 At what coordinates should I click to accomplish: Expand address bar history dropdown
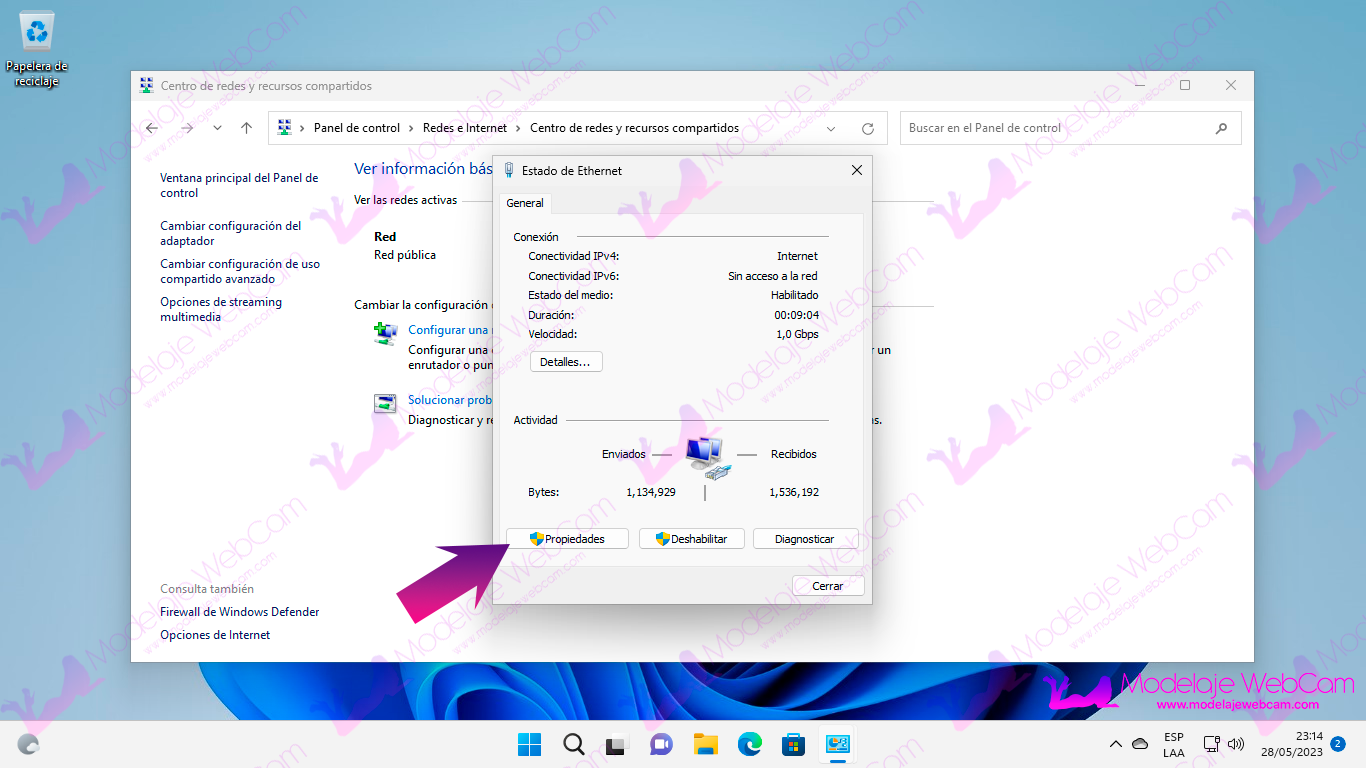[x=831, y=129]
